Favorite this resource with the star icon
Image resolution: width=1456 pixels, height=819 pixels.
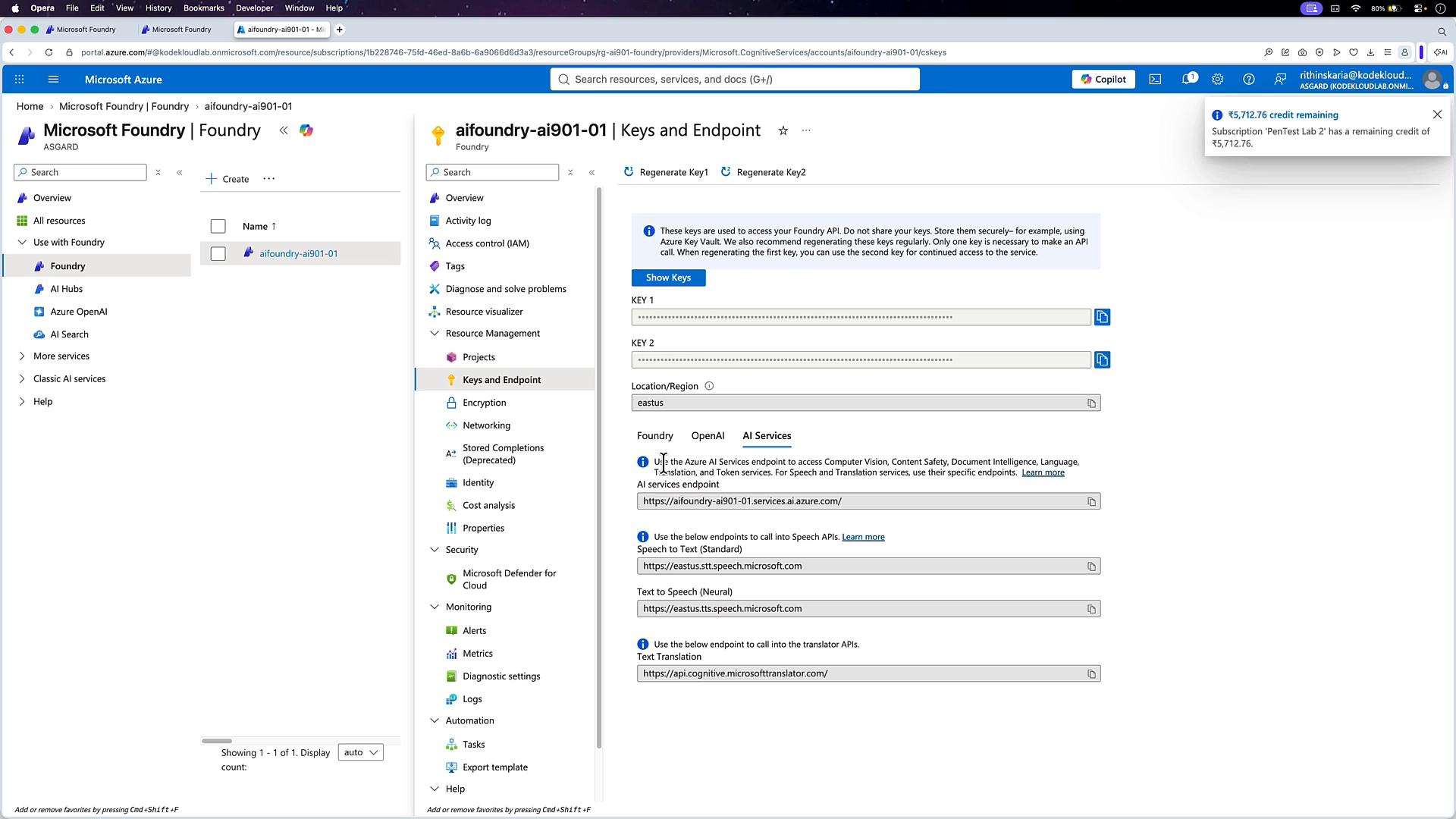pyautogui.click(x=783, y=130)
